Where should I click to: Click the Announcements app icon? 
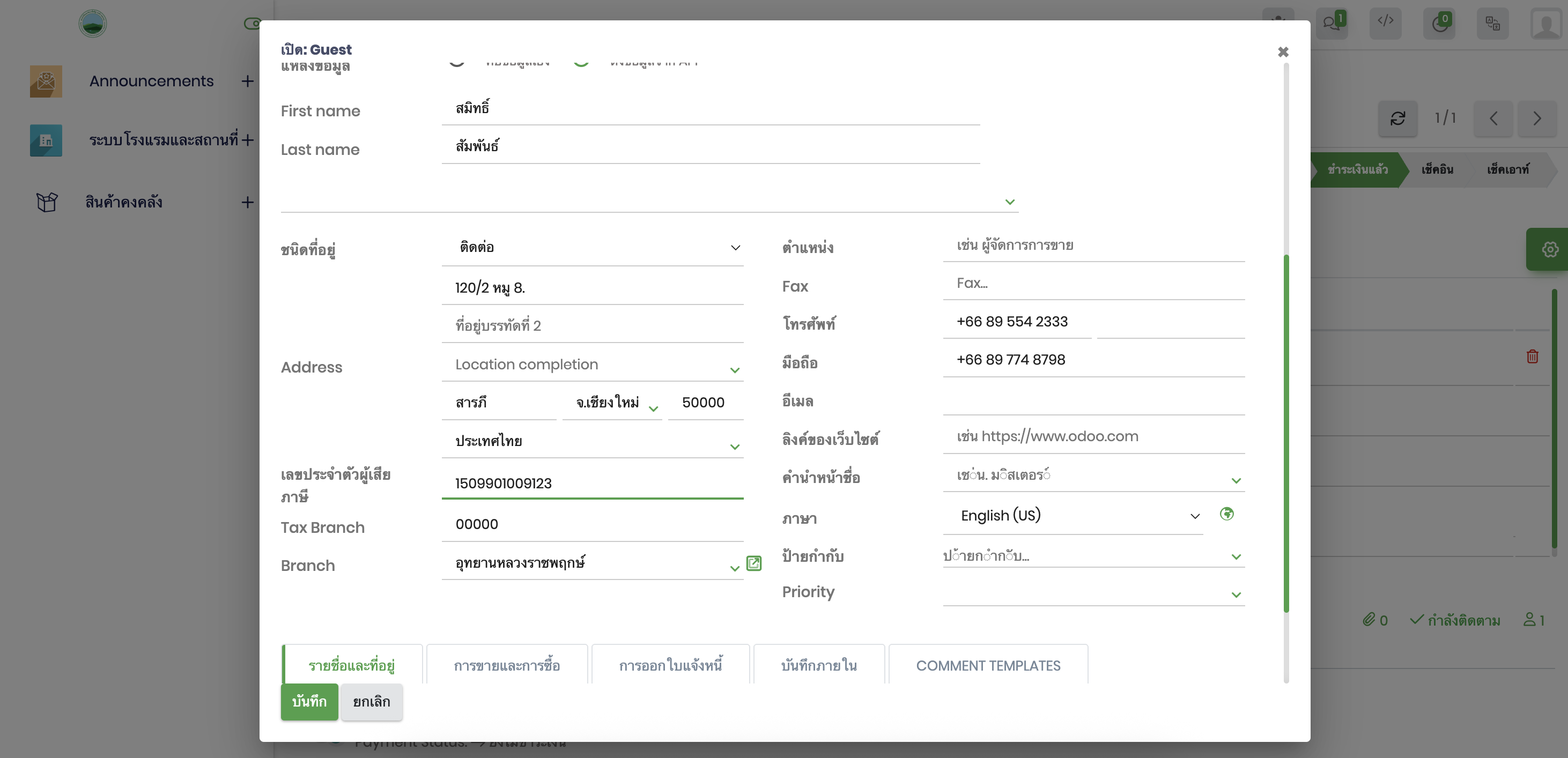click(x=46, y=81)
